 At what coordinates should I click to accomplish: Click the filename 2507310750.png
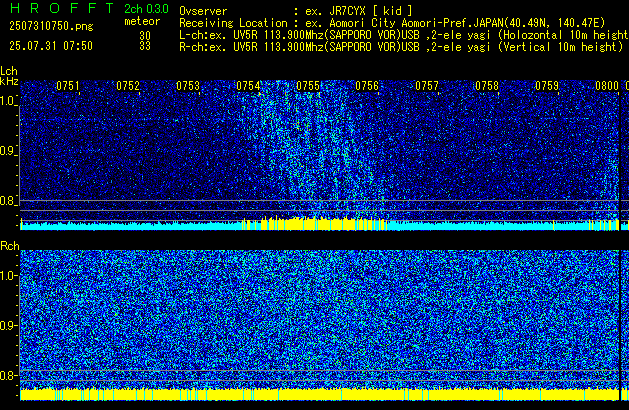(51, 26)
